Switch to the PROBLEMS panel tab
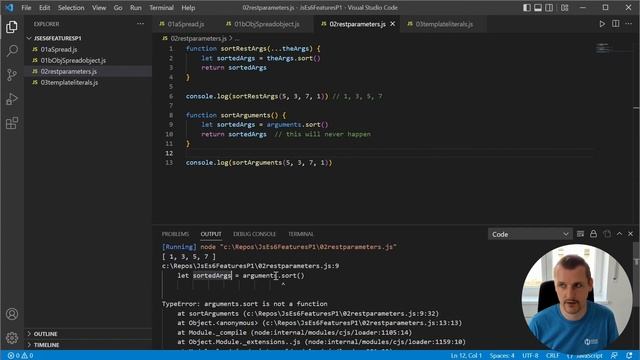Image resolution: width=640 pixels, height=360 pixels. point(175,234)
